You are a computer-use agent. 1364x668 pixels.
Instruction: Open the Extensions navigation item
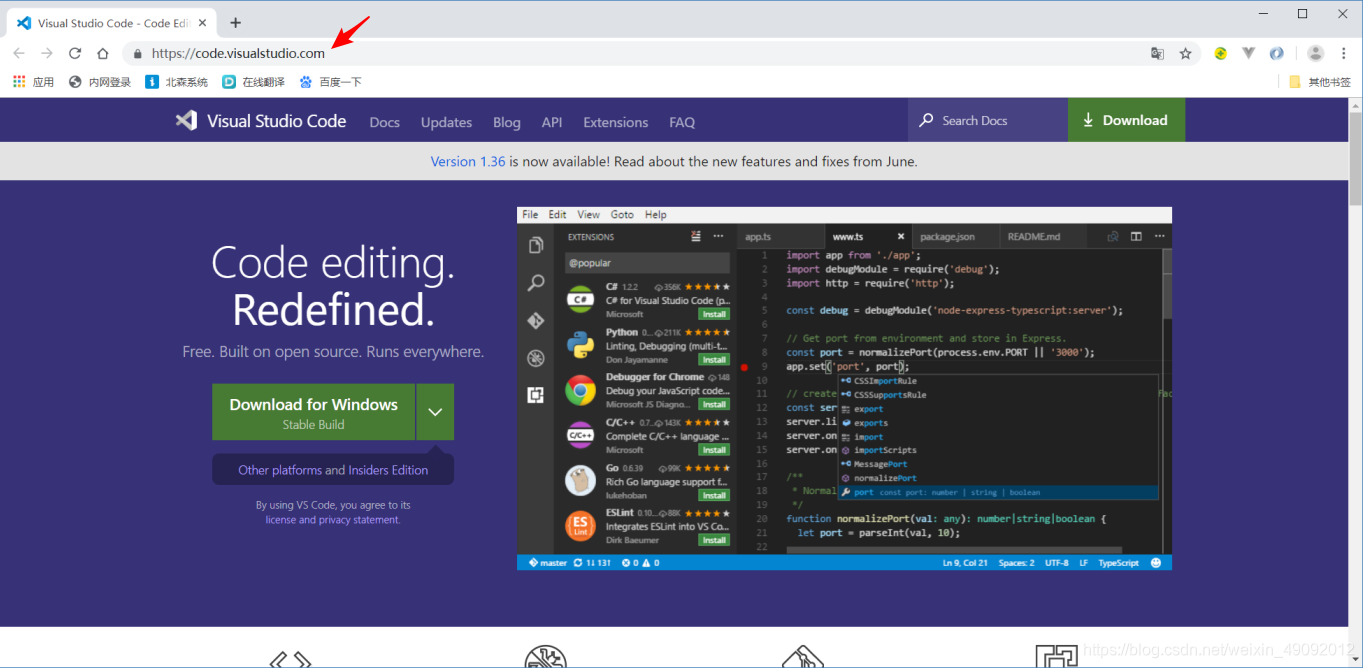click(x=616, y=122)
